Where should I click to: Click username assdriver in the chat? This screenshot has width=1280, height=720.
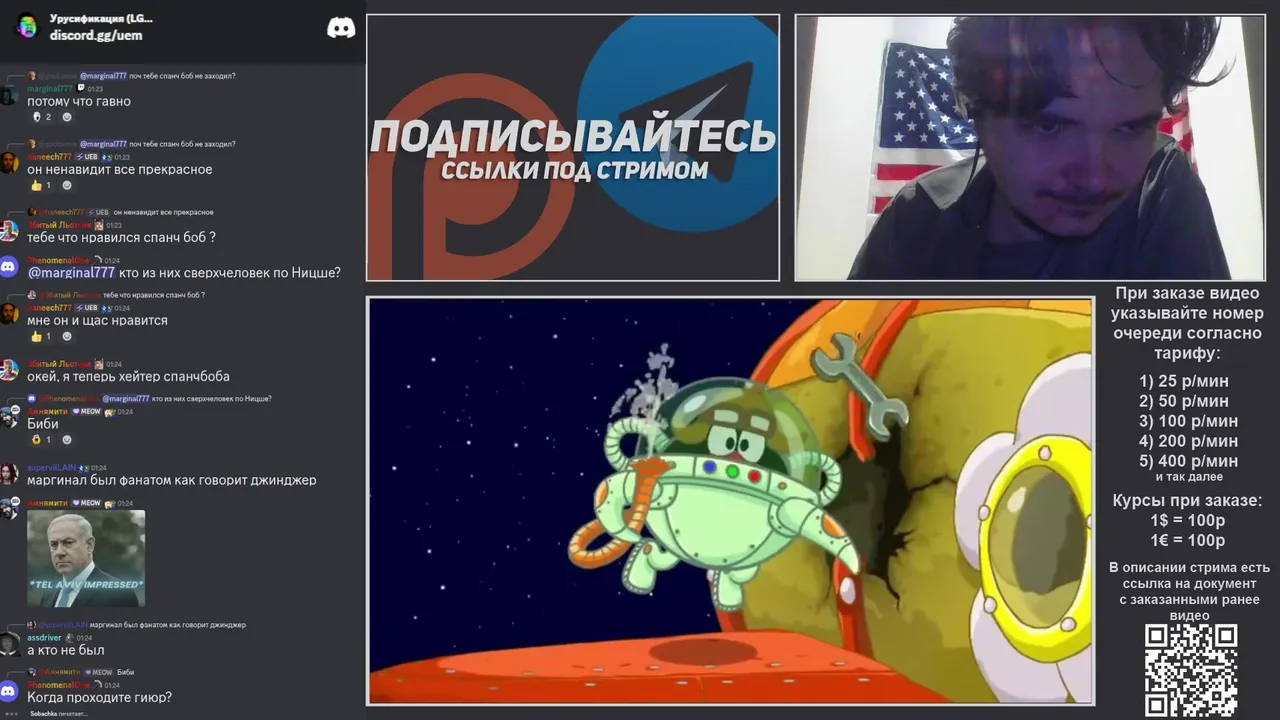pyautogui.click(x=44, y=637)
